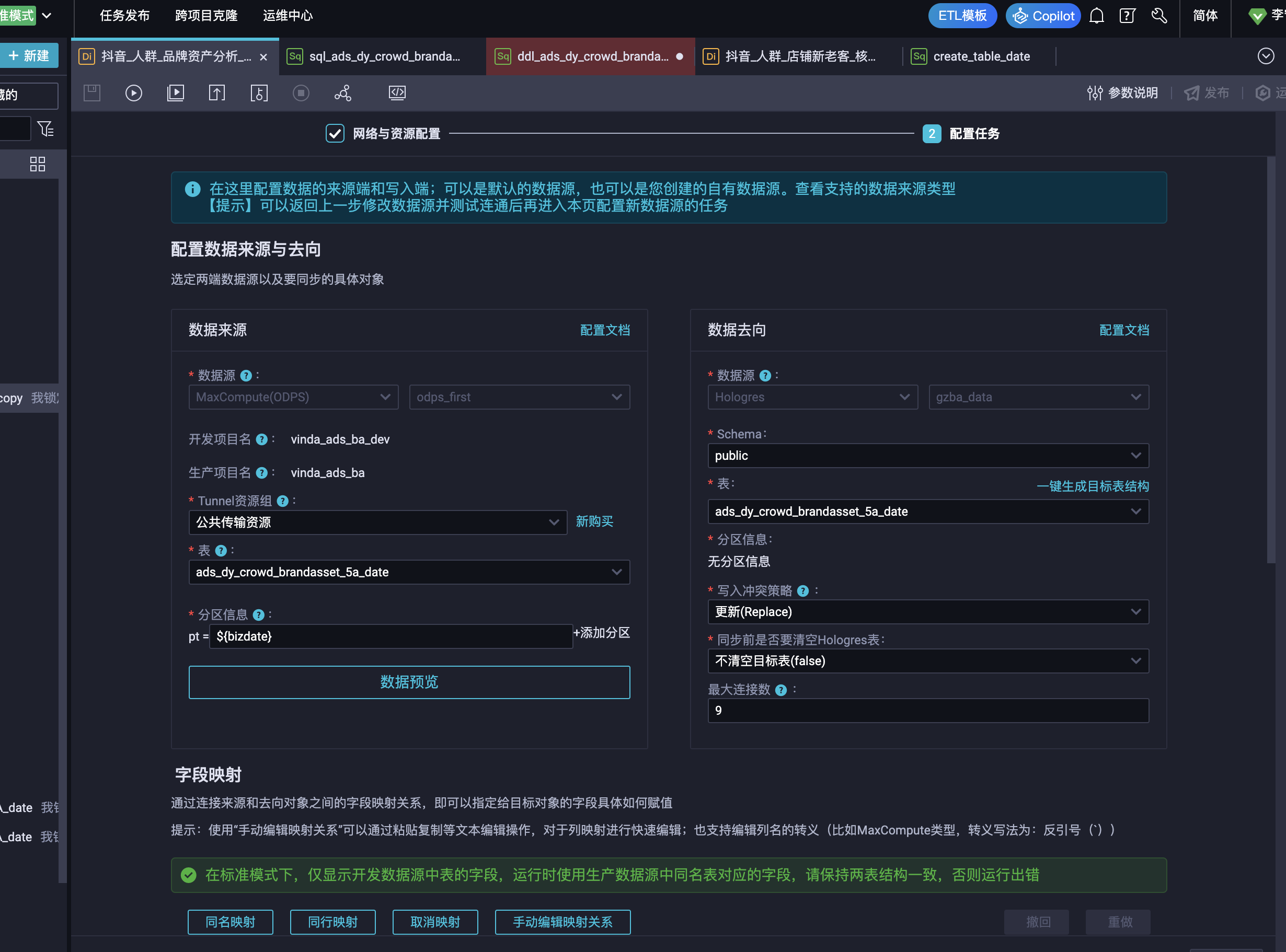
Task: Click 最大连接数 input field
Action: (928, 711)
